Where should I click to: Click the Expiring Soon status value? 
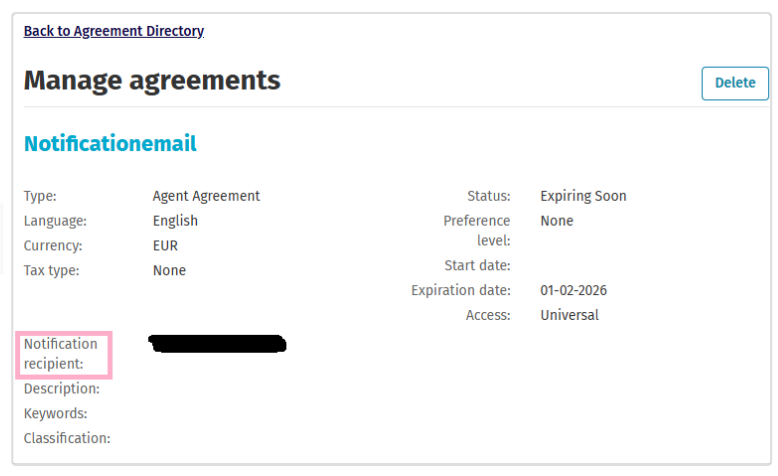(583, 196)
